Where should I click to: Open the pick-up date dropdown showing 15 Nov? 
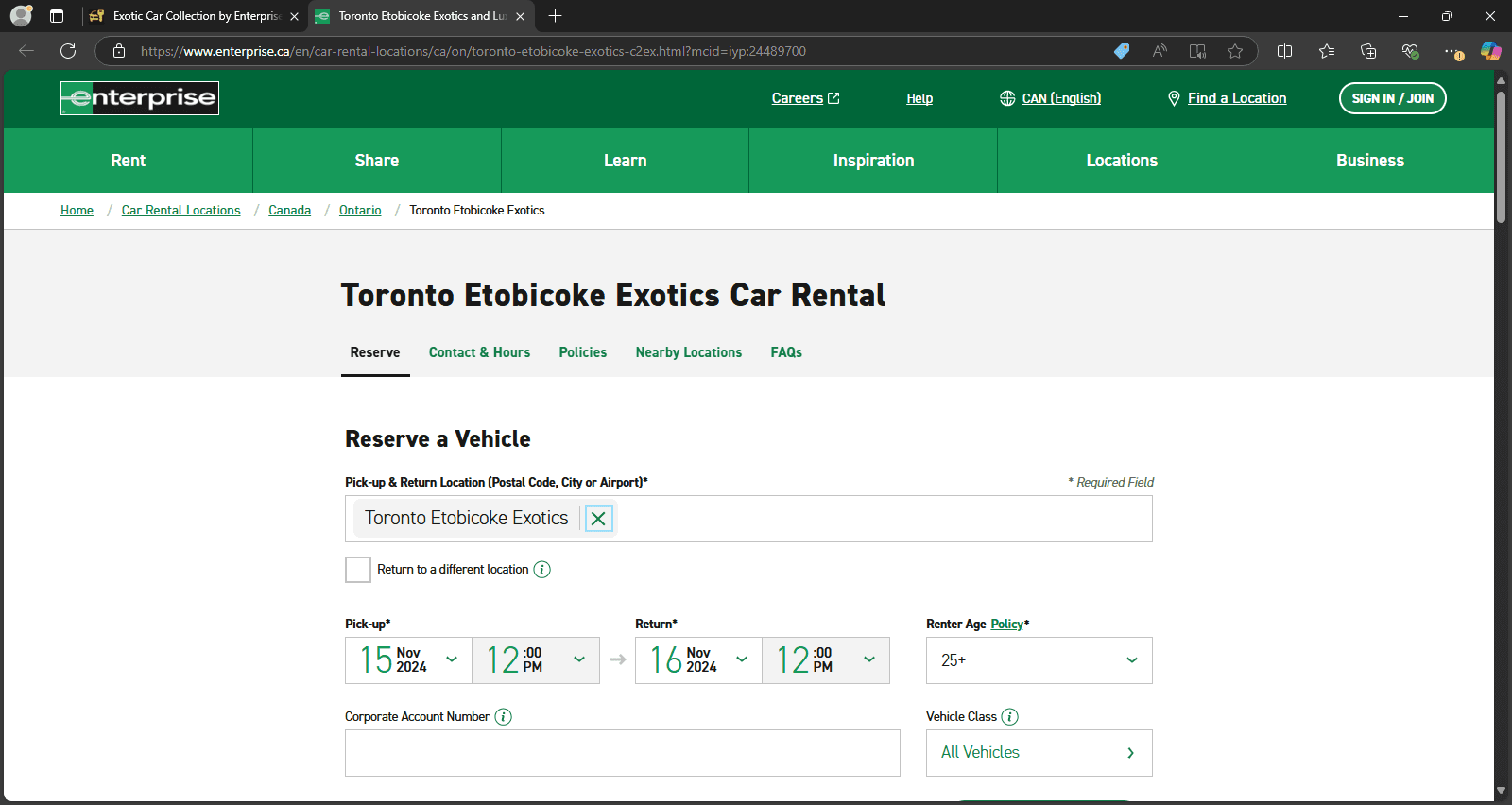coord(408,660)
